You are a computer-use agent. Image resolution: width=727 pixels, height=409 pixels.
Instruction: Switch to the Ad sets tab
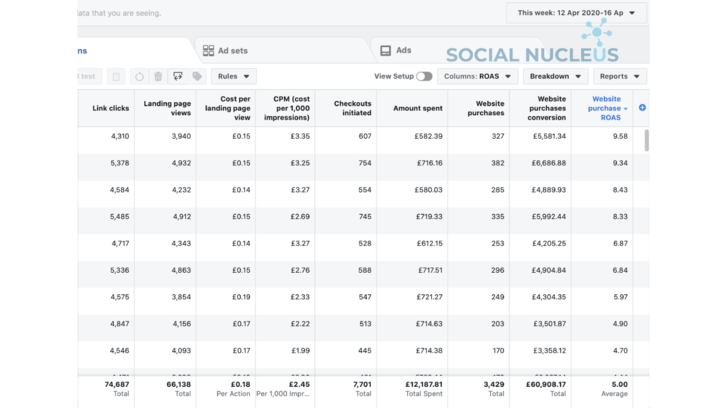231,51
